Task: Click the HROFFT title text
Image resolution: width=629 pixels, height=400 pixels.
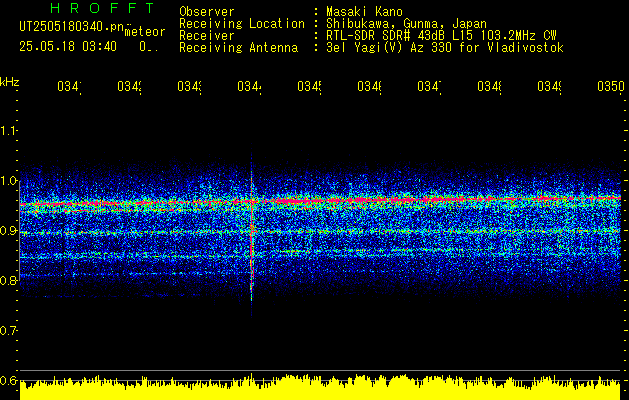Action: tap(103, 8)
